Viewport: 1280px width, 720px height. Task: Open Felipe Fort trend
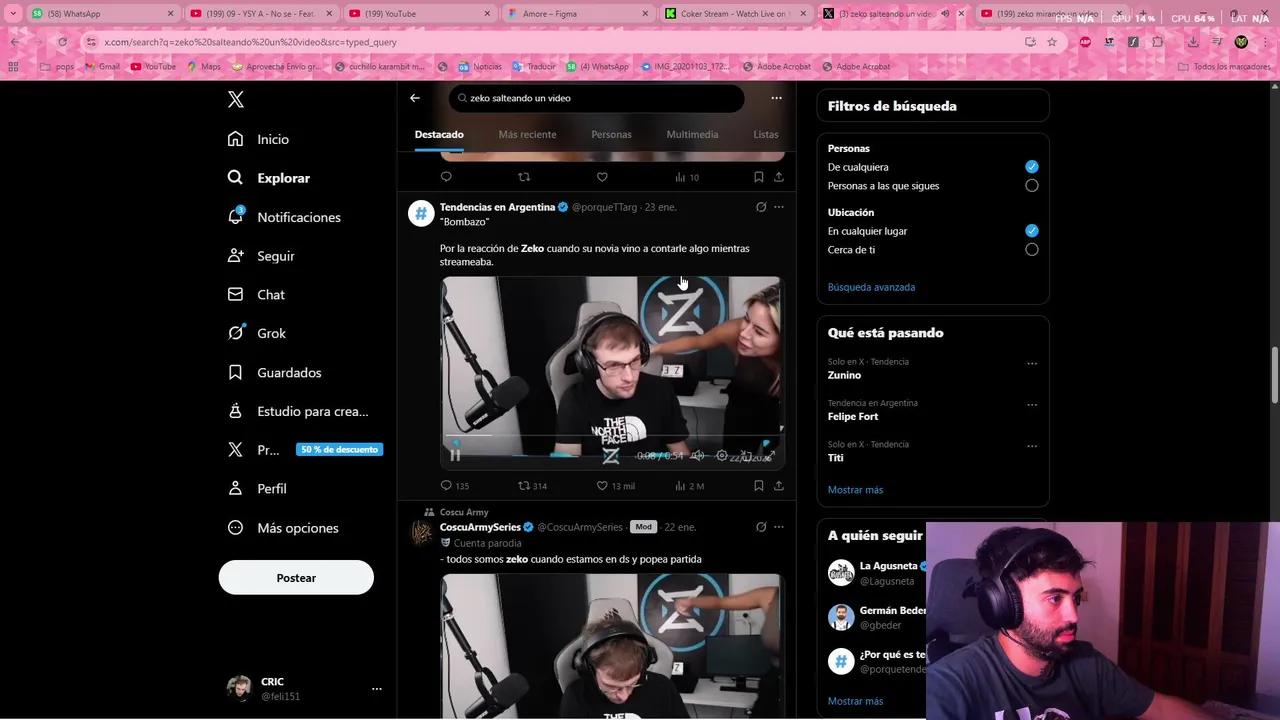(853, 416)
